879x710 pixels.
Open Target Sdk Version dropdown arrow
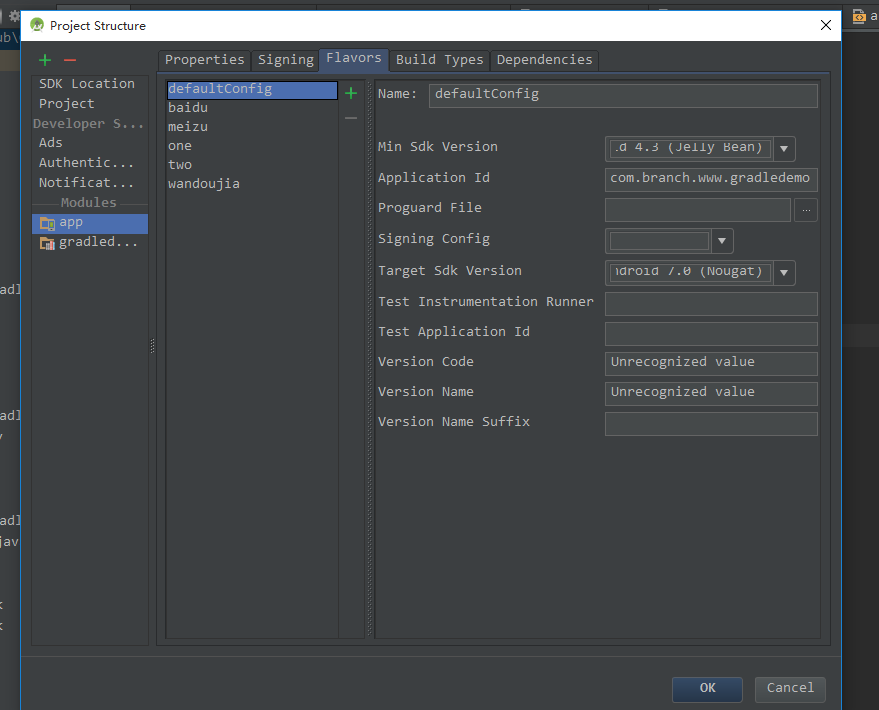(784, 272)
